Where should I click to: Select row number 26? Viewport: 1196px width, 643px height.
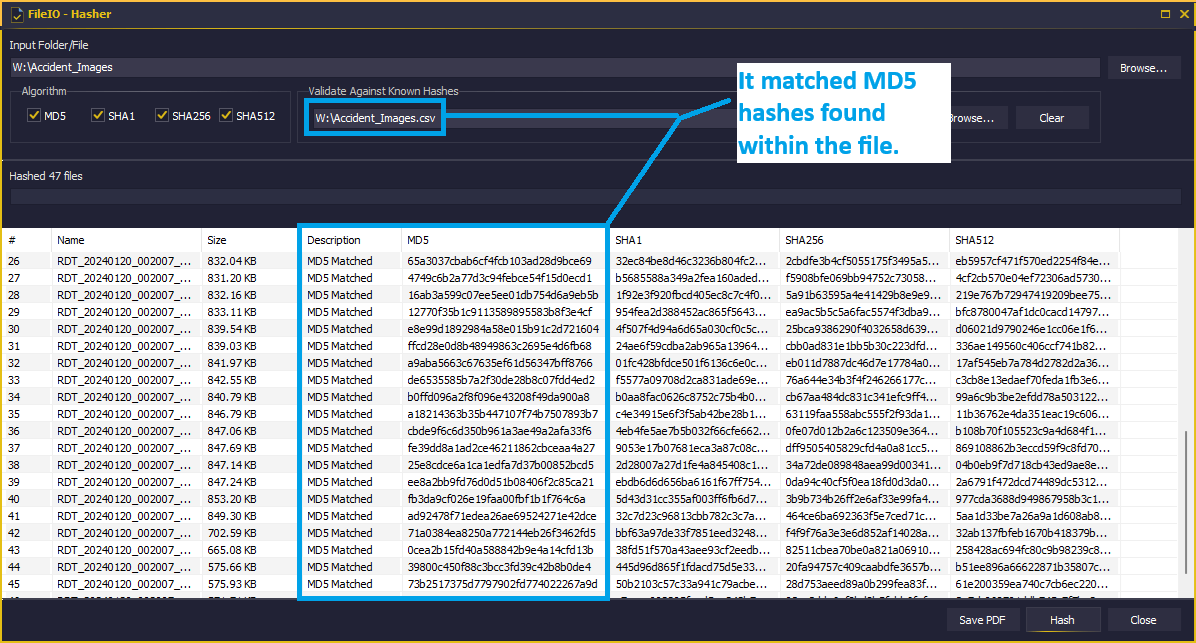point(14,261)
